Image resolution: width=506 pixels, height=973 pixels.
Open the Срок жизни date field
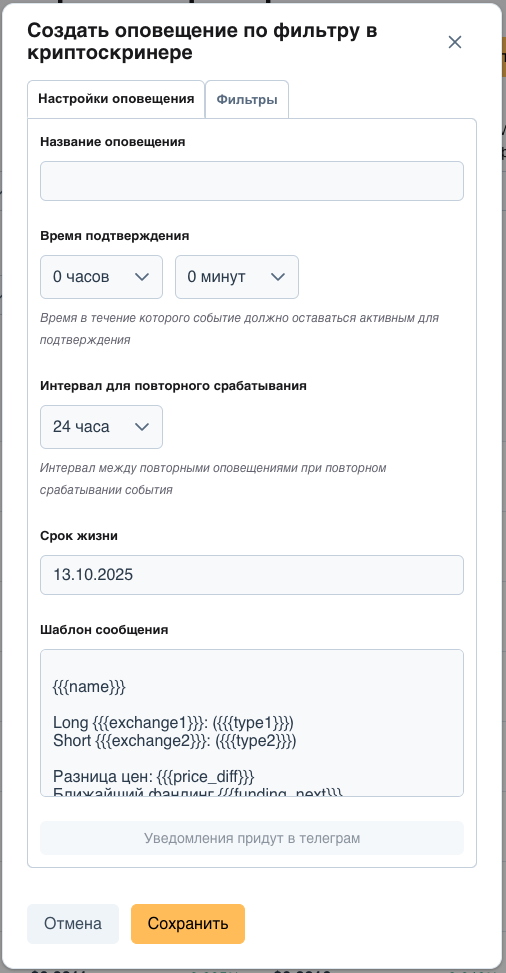coord(252,575)
